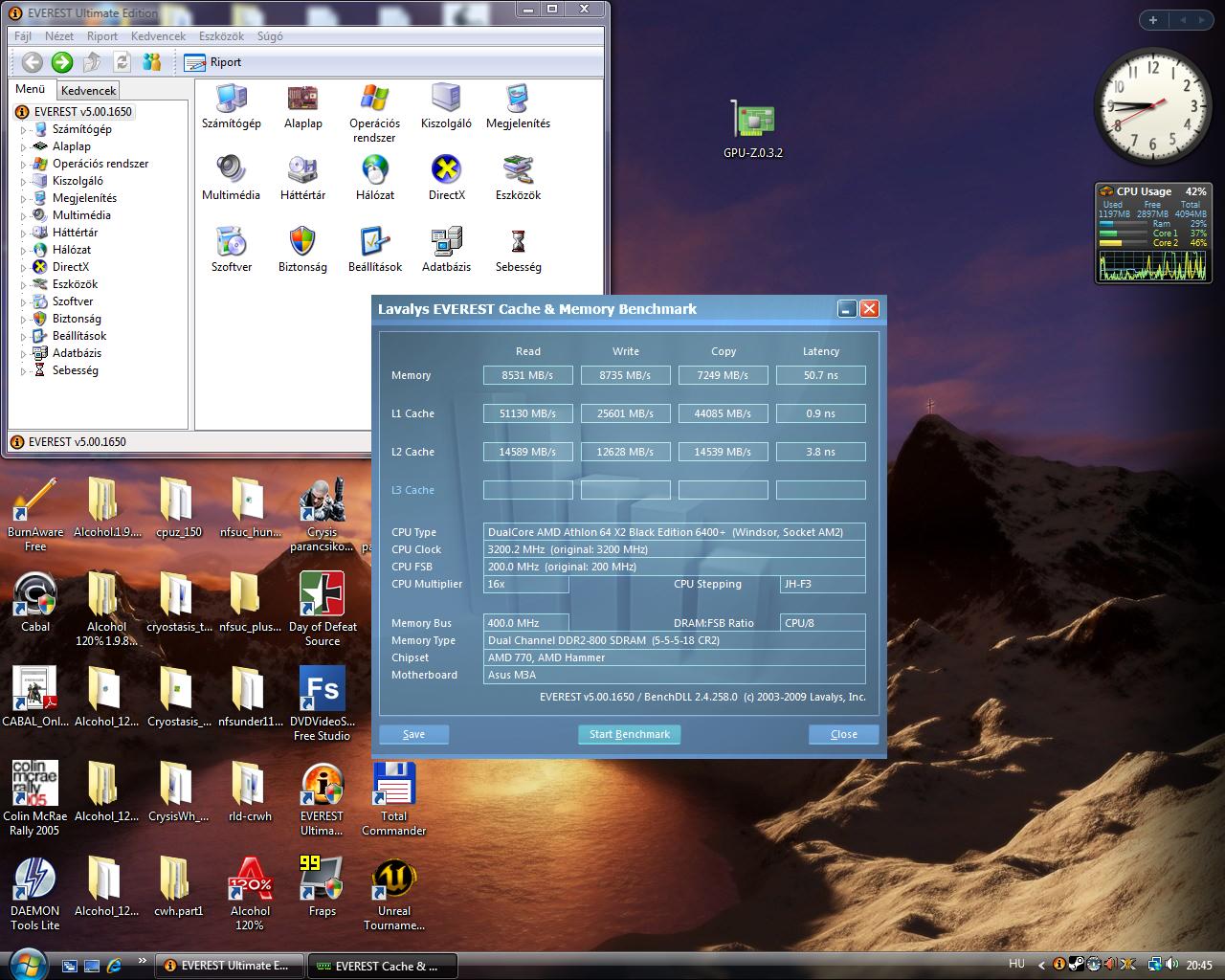The image size is (1225, 980).
Task: Open the Fájl menu
Action: (23, 36)
